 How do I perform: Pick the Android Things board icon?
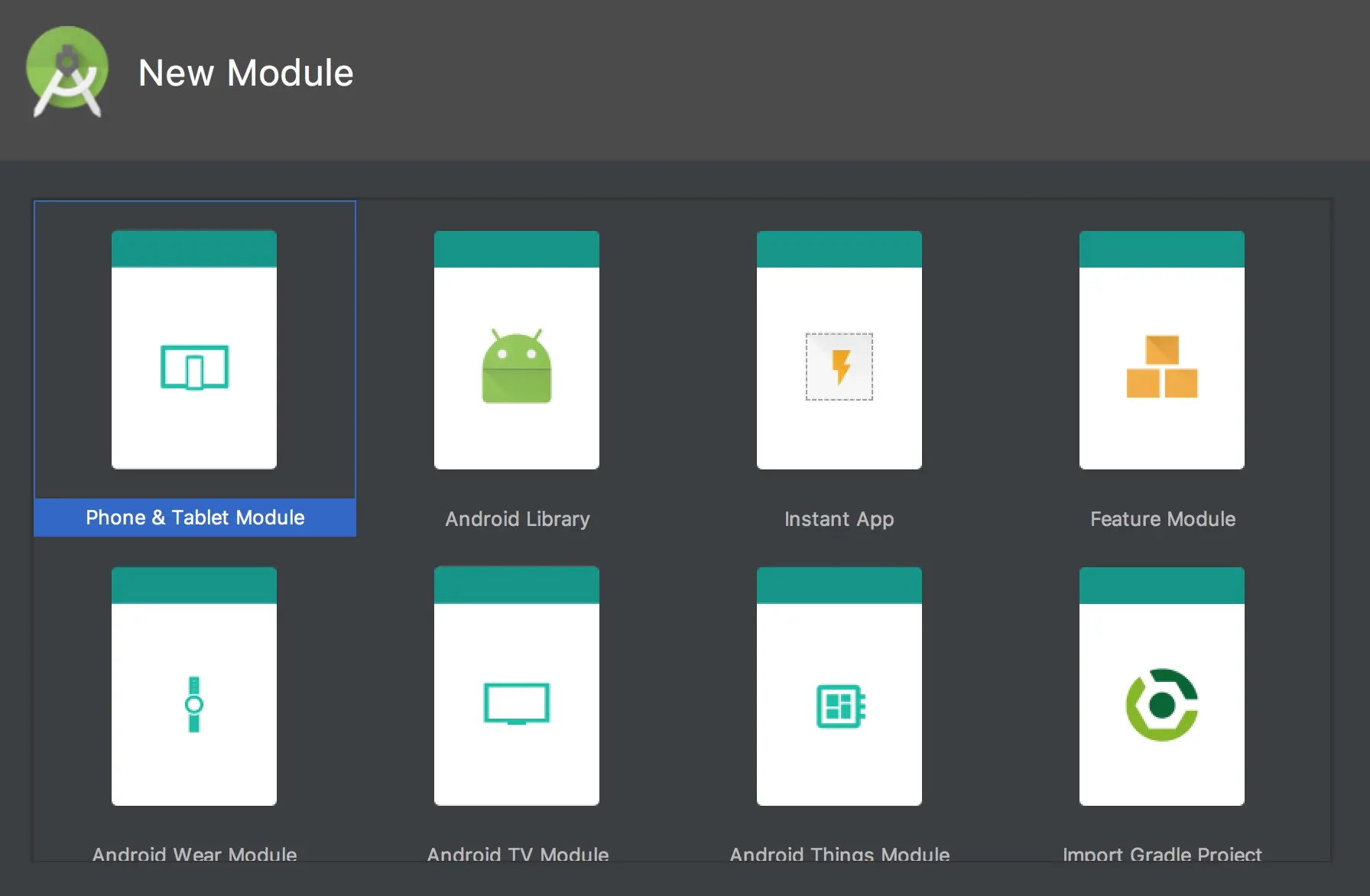coord(841,706)
